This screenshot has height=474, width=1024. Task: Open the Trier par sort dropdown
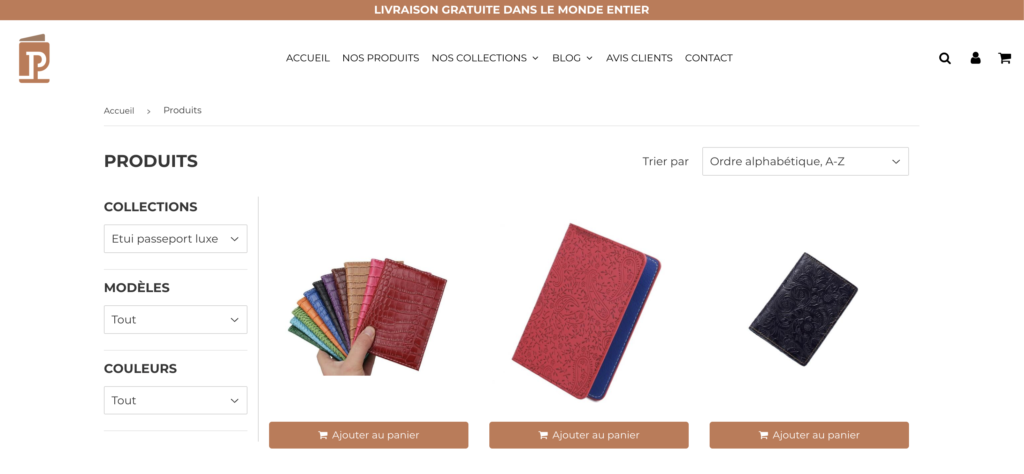coord(805,161)
